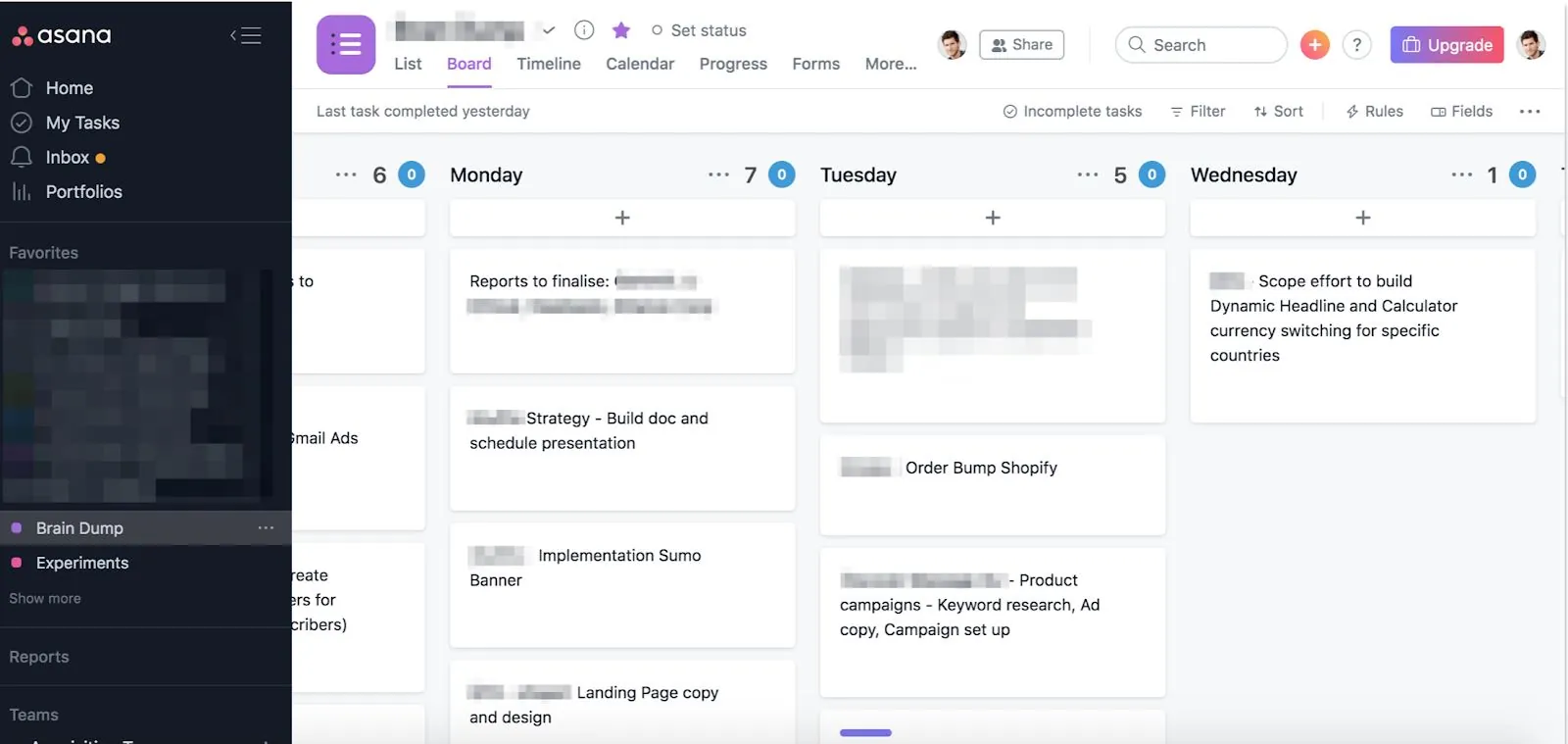Open the Sort option

click(1278, 112)
